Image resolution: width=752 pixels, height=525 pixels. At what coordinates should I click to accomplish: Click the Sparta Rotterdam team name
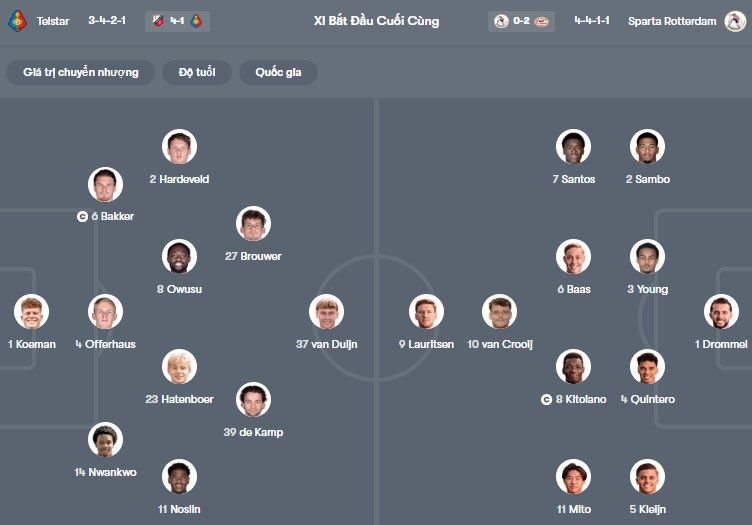coord(671,20)
